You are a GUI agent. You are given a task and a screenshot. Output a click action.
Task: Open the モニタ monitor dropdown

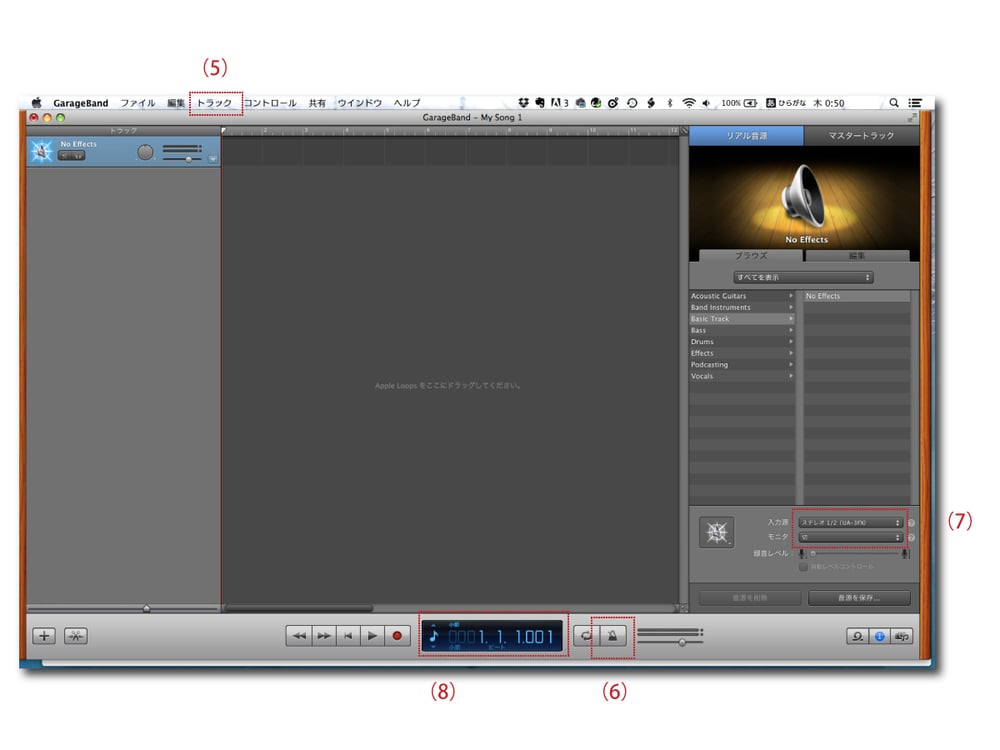click(850, 537)
